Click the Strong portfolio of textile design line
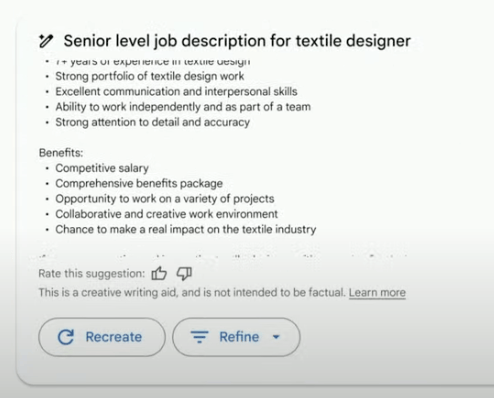 tap(150, 76)
